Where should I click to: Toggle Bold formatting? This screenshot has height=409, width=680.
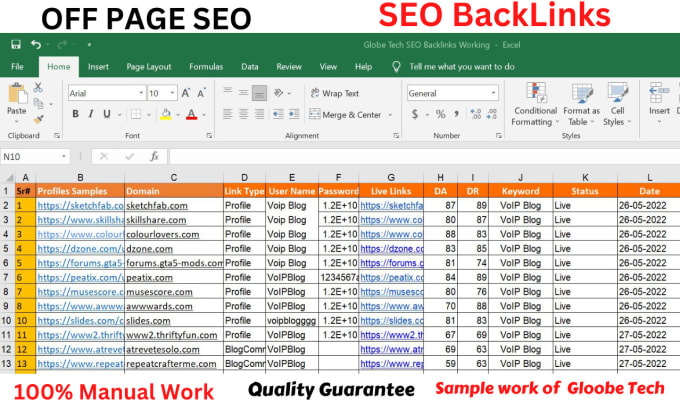click(x=75, y=114)
